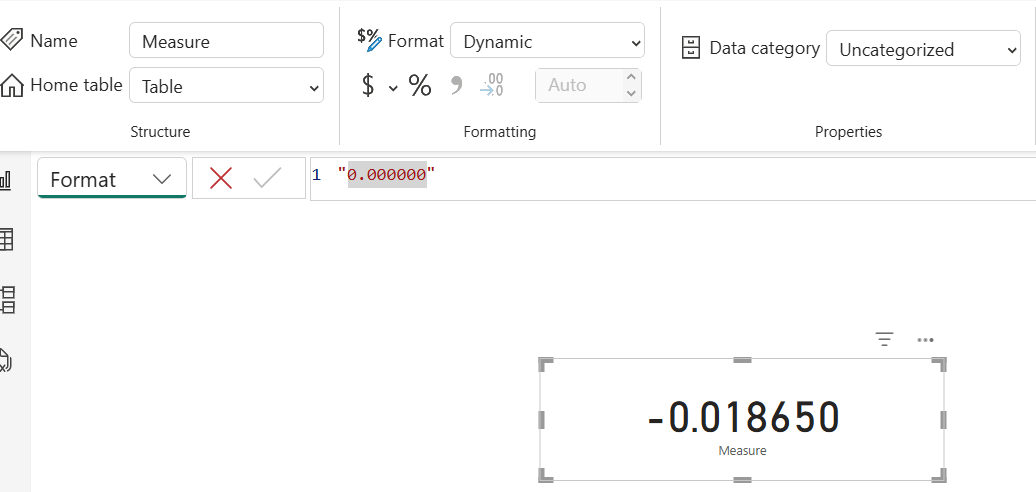The width and height of the screenshot is (1036, 492).
Task: Click the Name tag icon
Action: pos(12,40)
